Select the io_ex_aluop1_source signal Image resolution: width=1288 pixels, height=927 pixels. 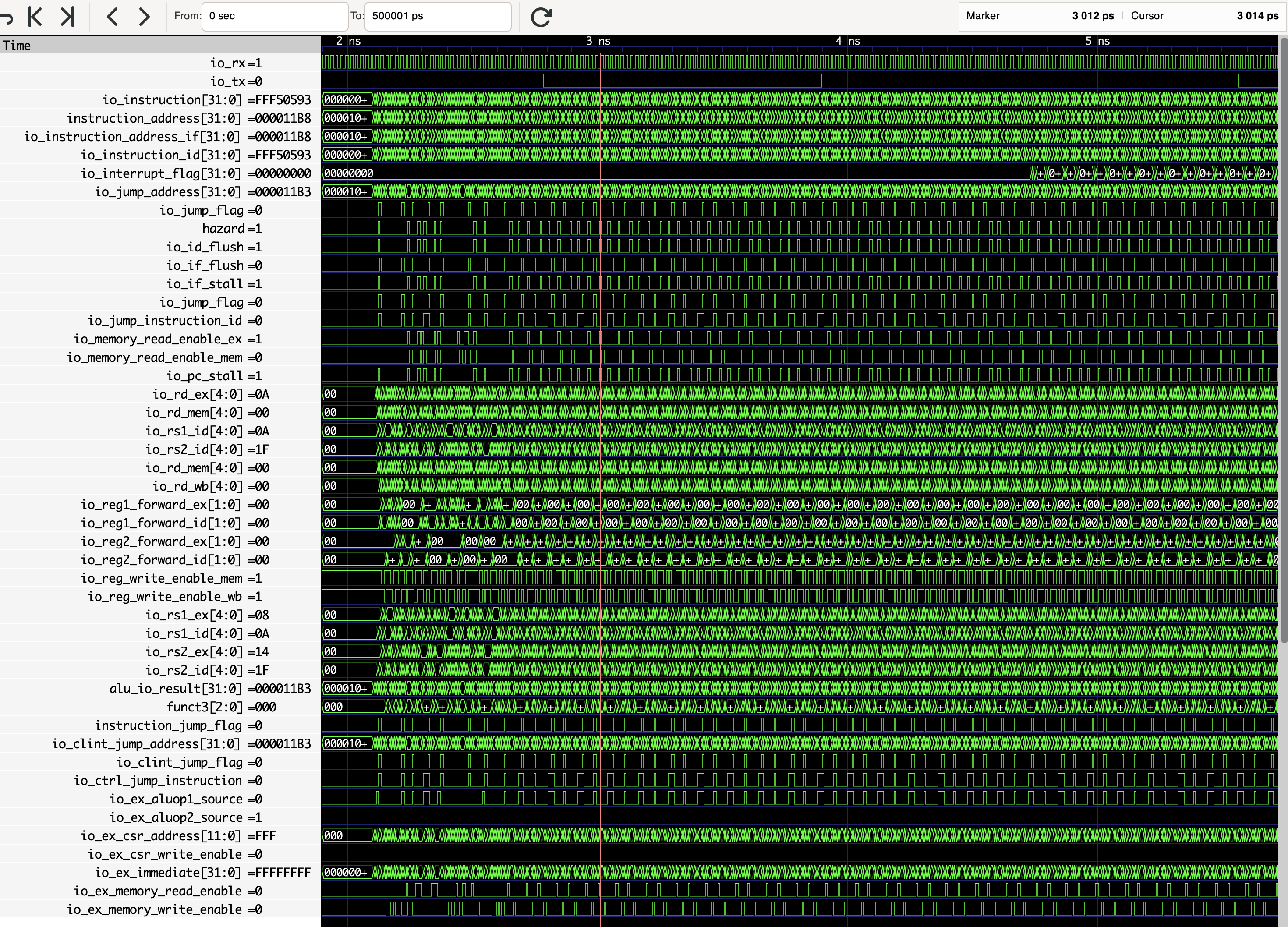pos(160,799)
